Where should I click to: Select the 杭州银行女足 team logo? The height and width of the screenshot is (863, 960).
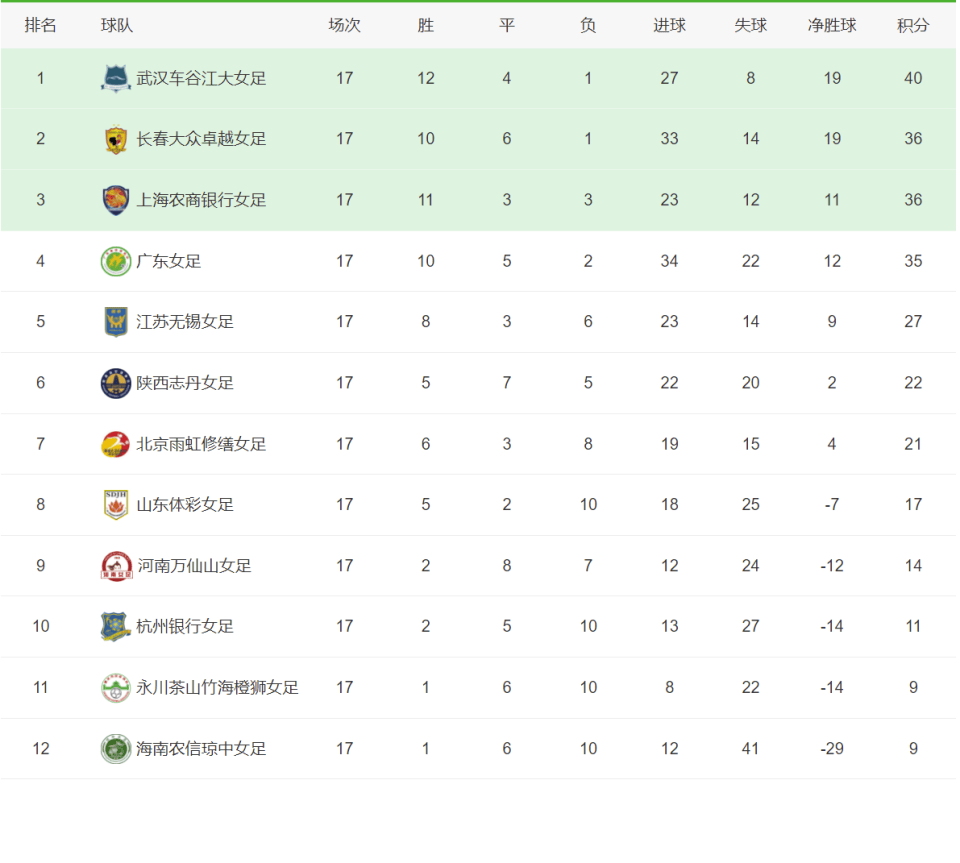(116, 627)
